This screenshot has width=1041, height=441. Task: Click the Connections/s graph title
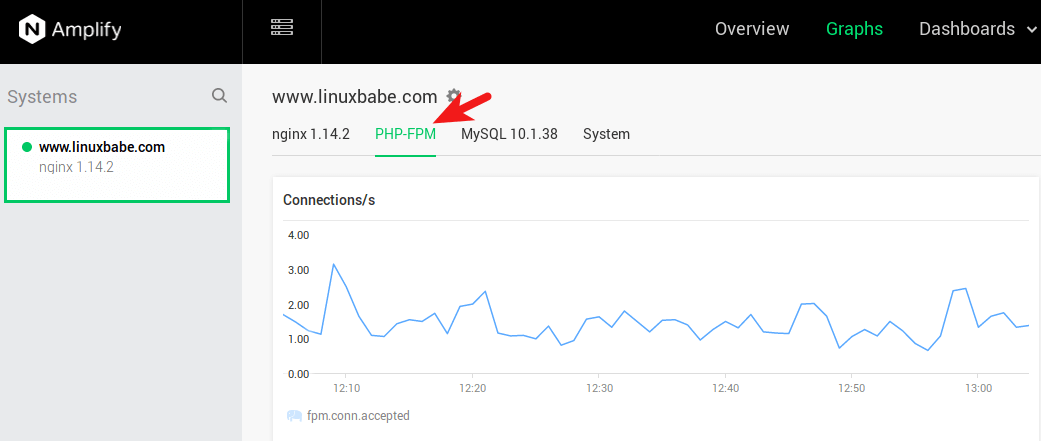[329, 200]
